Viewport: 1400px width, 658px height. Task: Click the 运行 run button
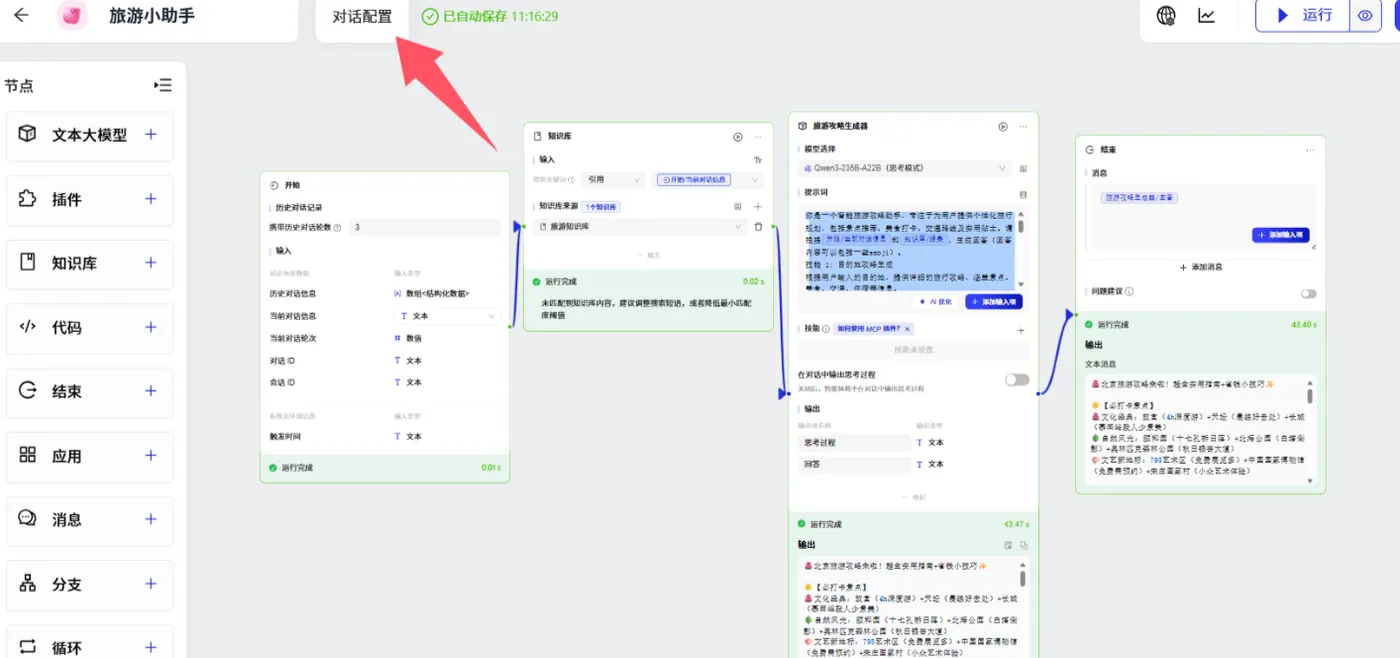click(1303, 15)
